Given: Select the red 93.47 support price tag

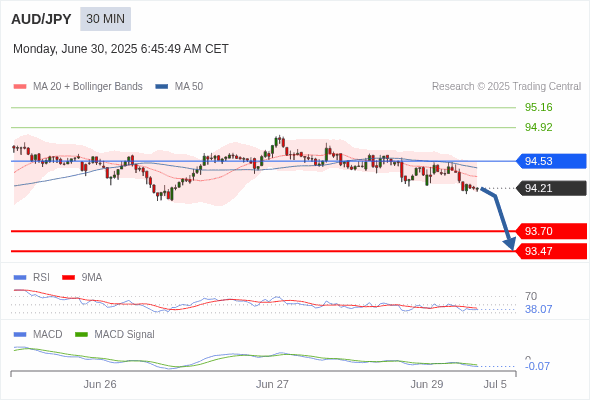Looking at the screenshot, I should pos(551,251).
